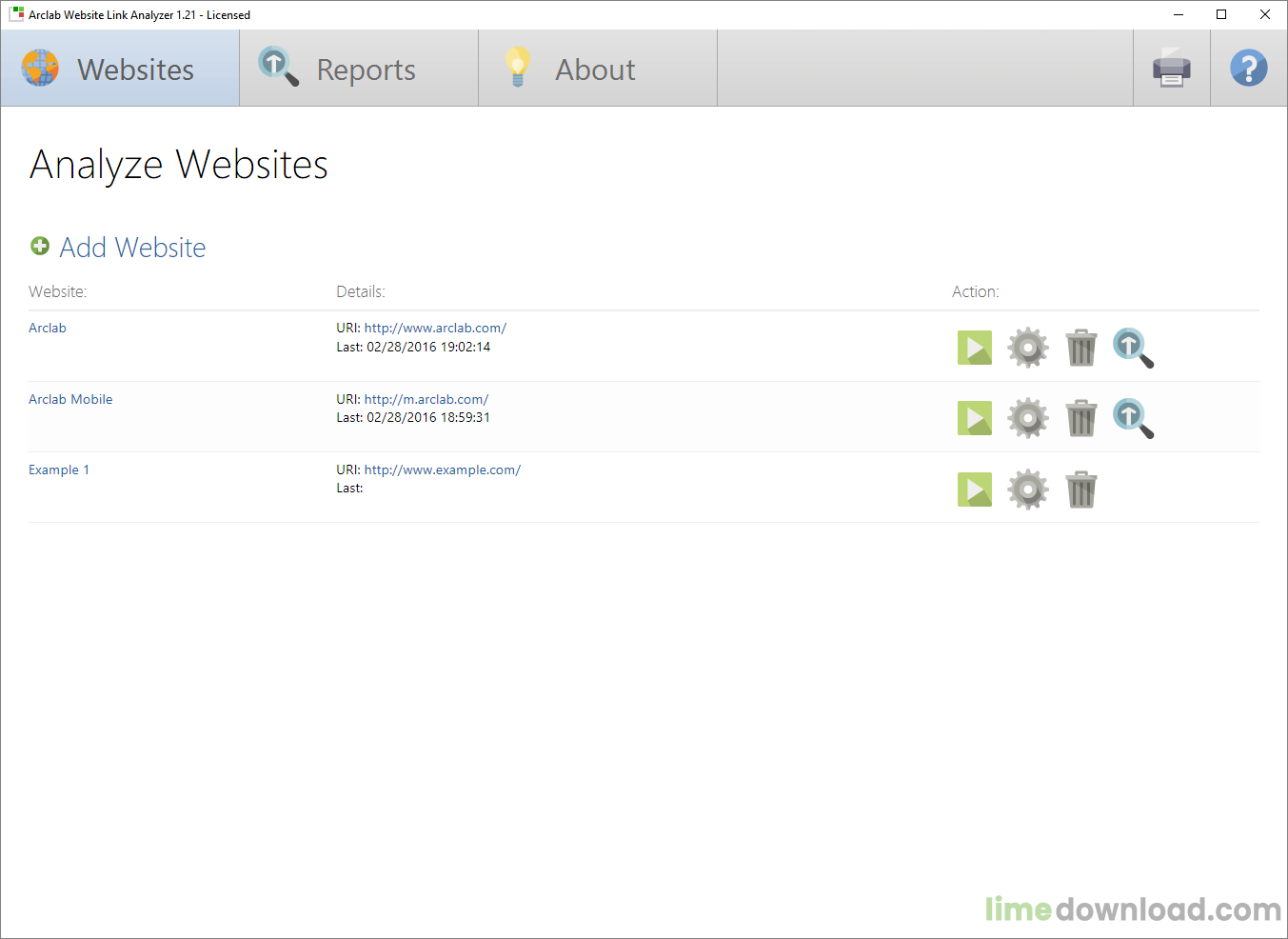Image resolution: width=1288 pixels, height=939 pixels.
Task: Remove Arclab Mobile from the list
Action: click(x=1080, y=417)
